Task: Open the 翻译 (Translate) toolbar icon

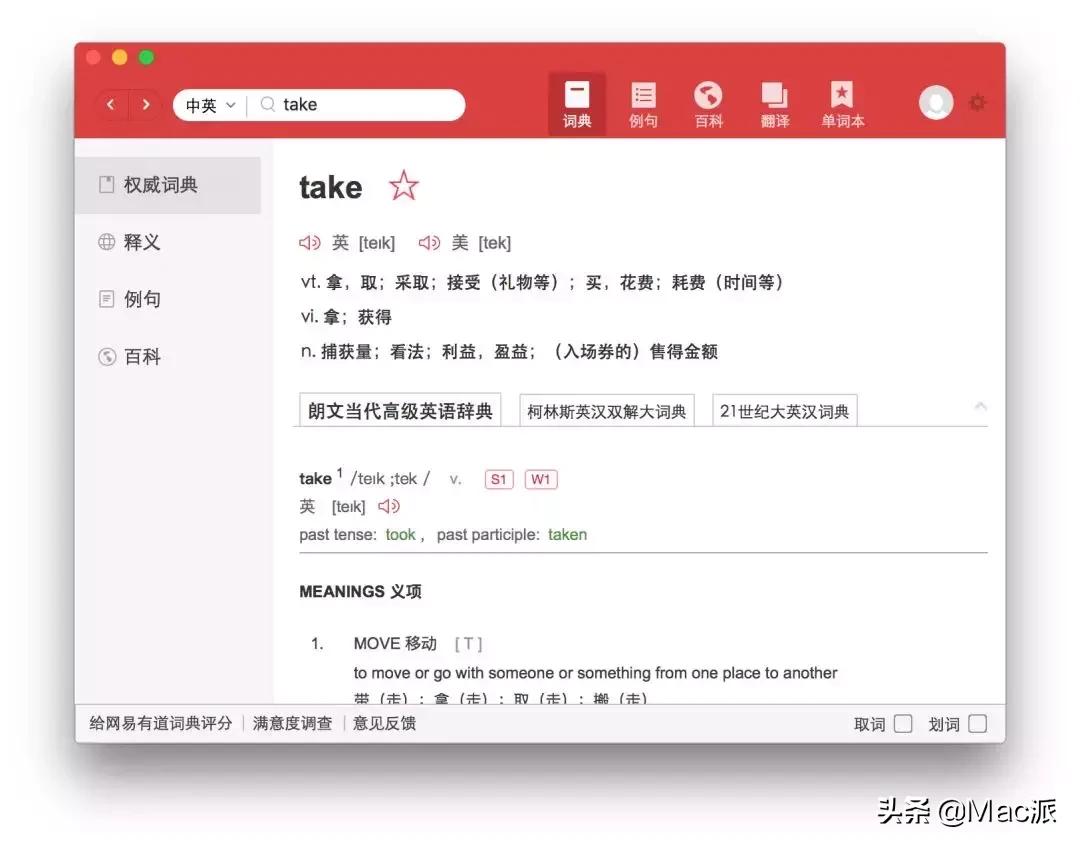Action: (774, 103)
